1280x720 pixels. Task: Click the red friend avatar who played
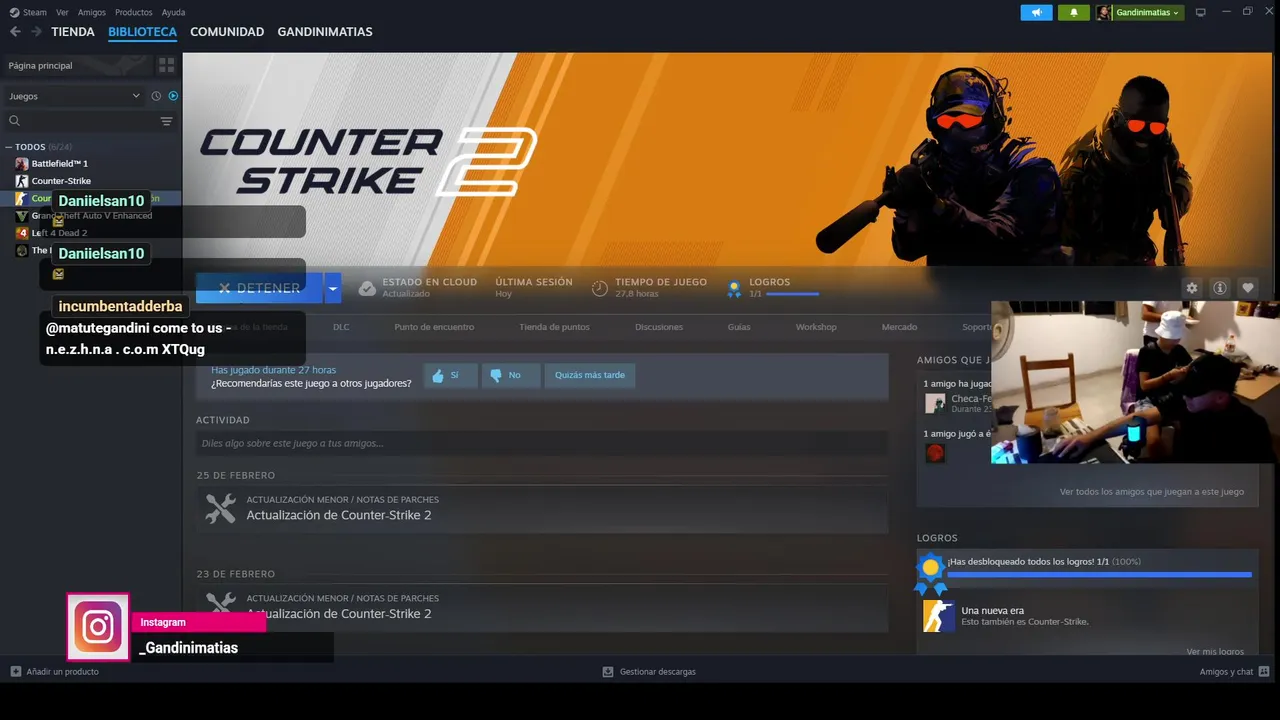pyautogui.click(x=935, y=453)
